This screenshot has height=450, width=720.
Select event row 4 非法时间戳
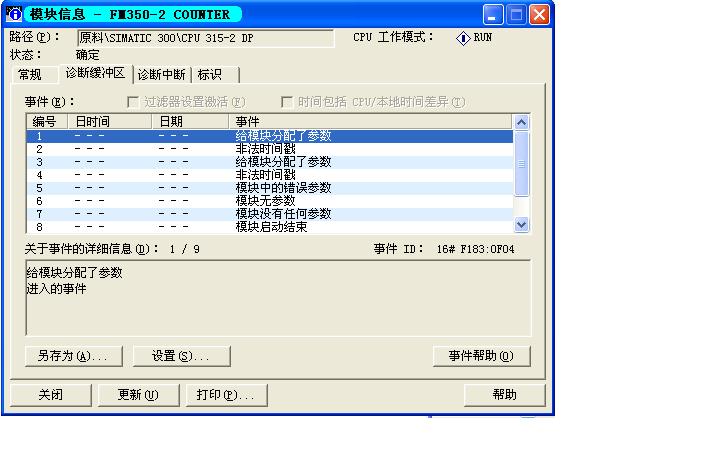tap(270, 175)
